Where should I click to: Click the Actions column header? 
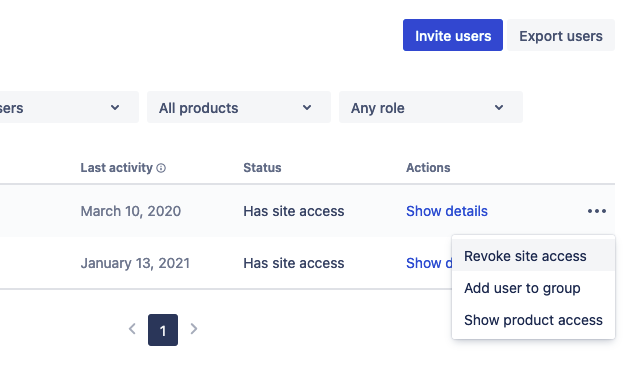(x=428, y=168)
